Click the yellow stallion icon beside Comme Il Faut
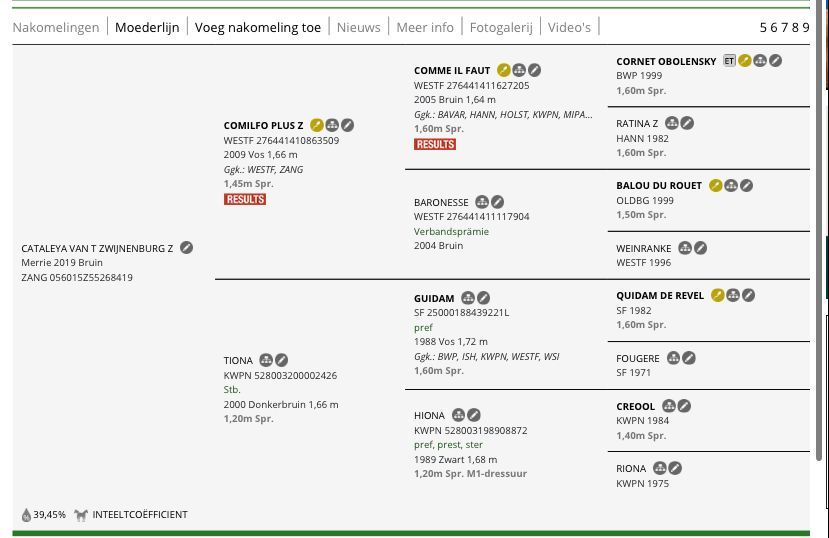This screenshot has width=829, height=538. (504, 70)
